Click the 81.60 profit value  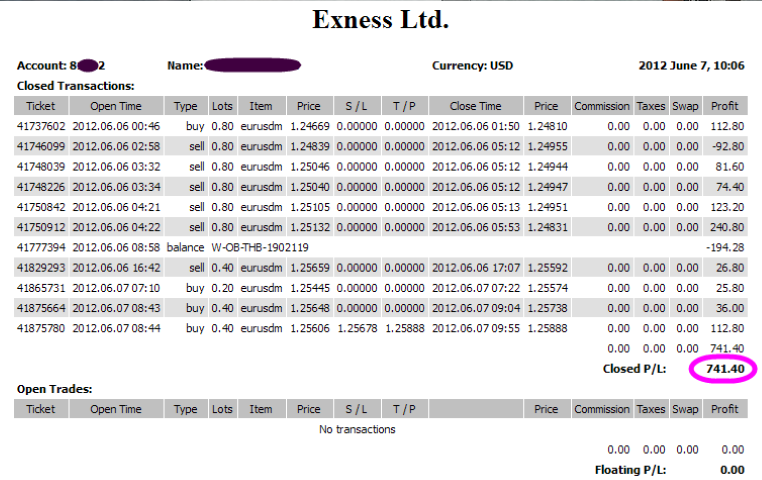(729, 167)
